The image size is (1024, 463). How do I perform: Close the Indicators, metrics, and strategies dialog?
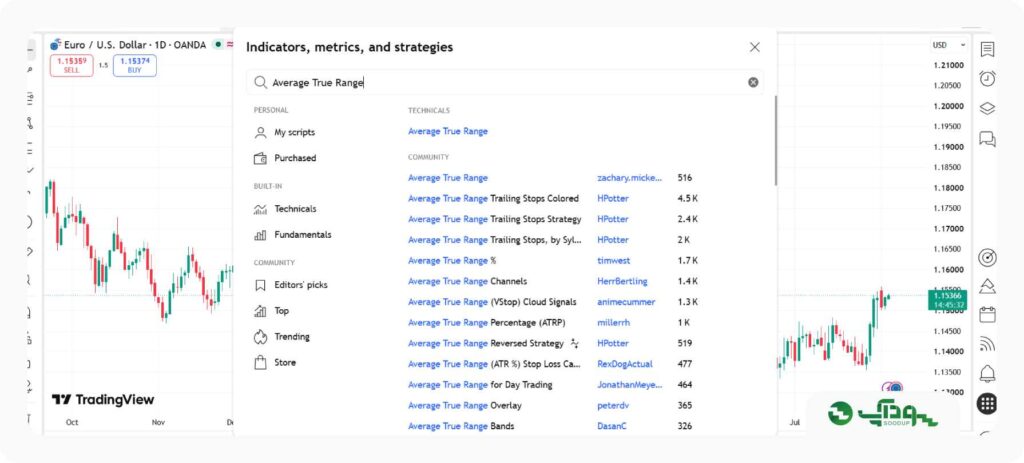point(754,47)
